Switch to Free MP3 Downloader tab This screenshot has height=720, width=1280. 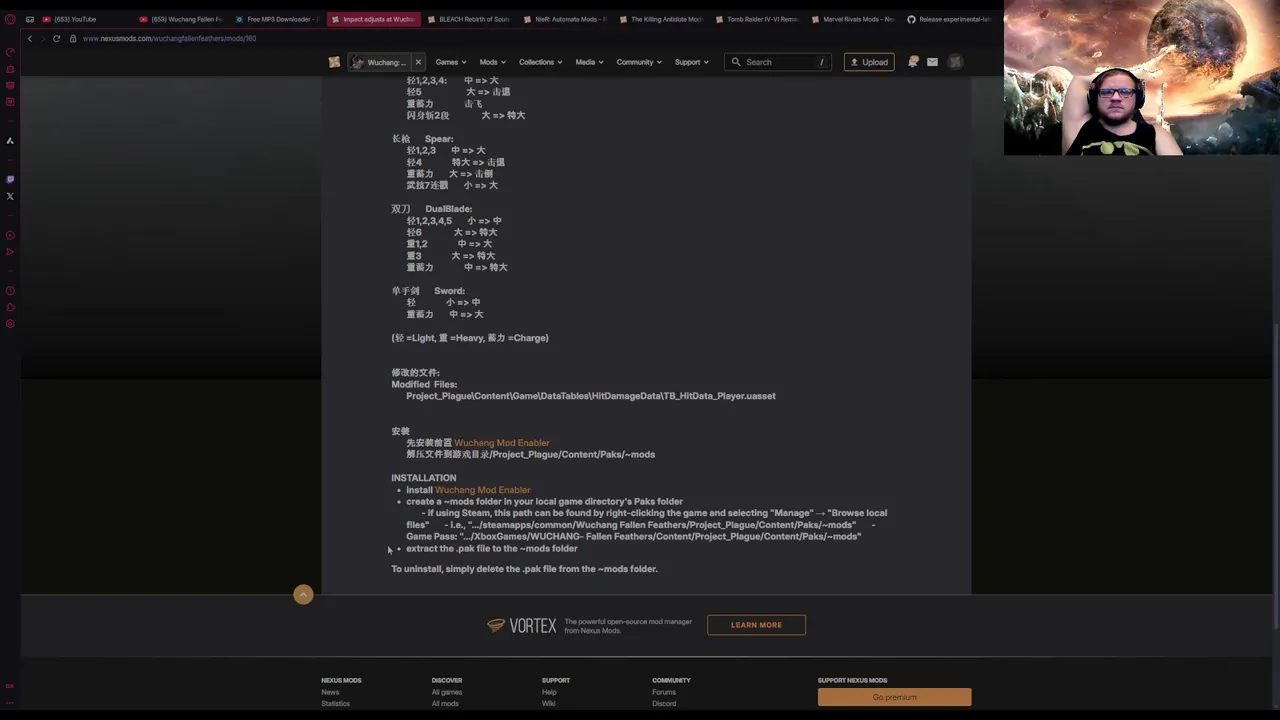[277, 19]
